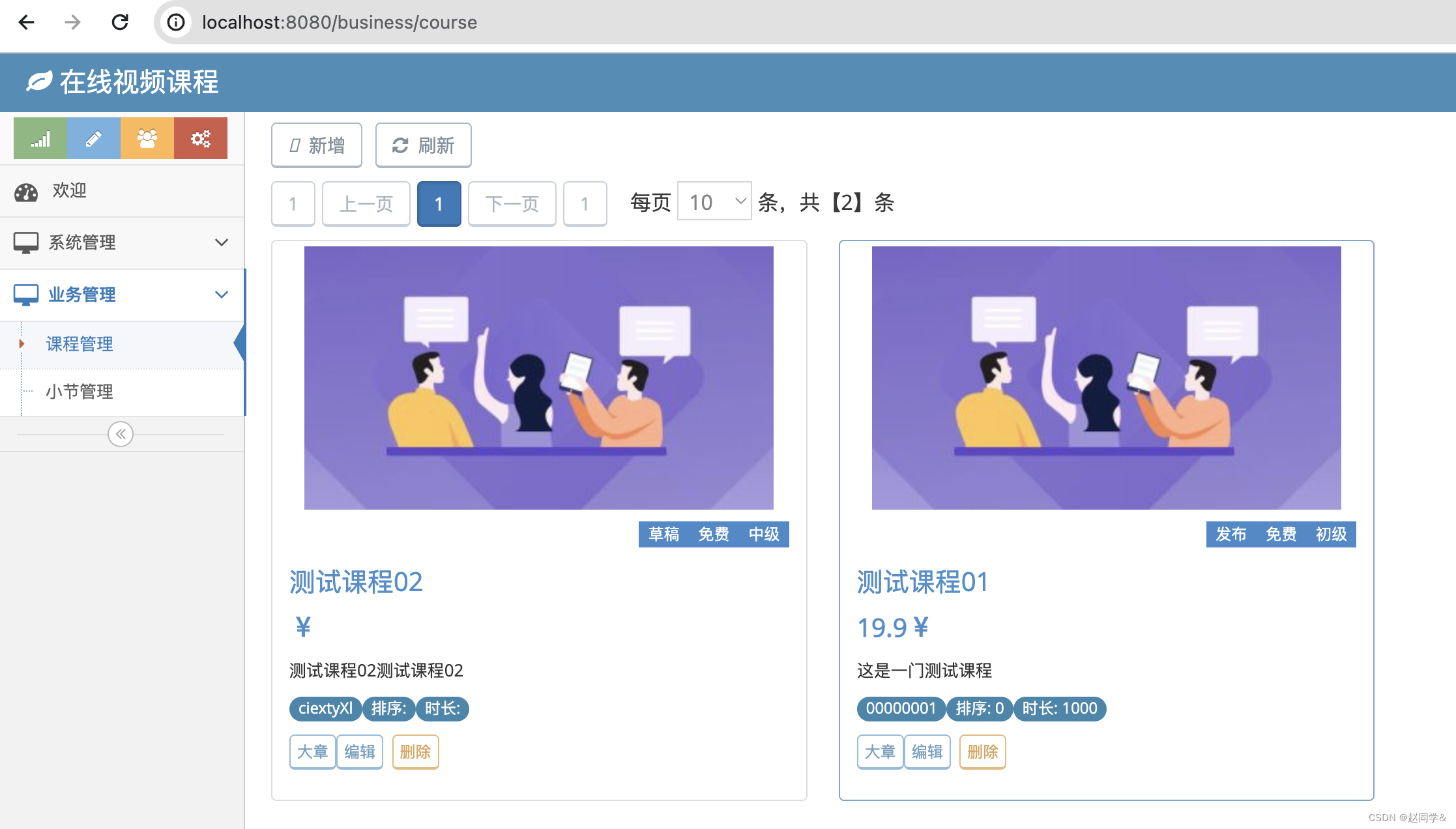This screenshot has height=829, width=1456.
Task: Click the 新增 button
Action: [x=317, y=145]
